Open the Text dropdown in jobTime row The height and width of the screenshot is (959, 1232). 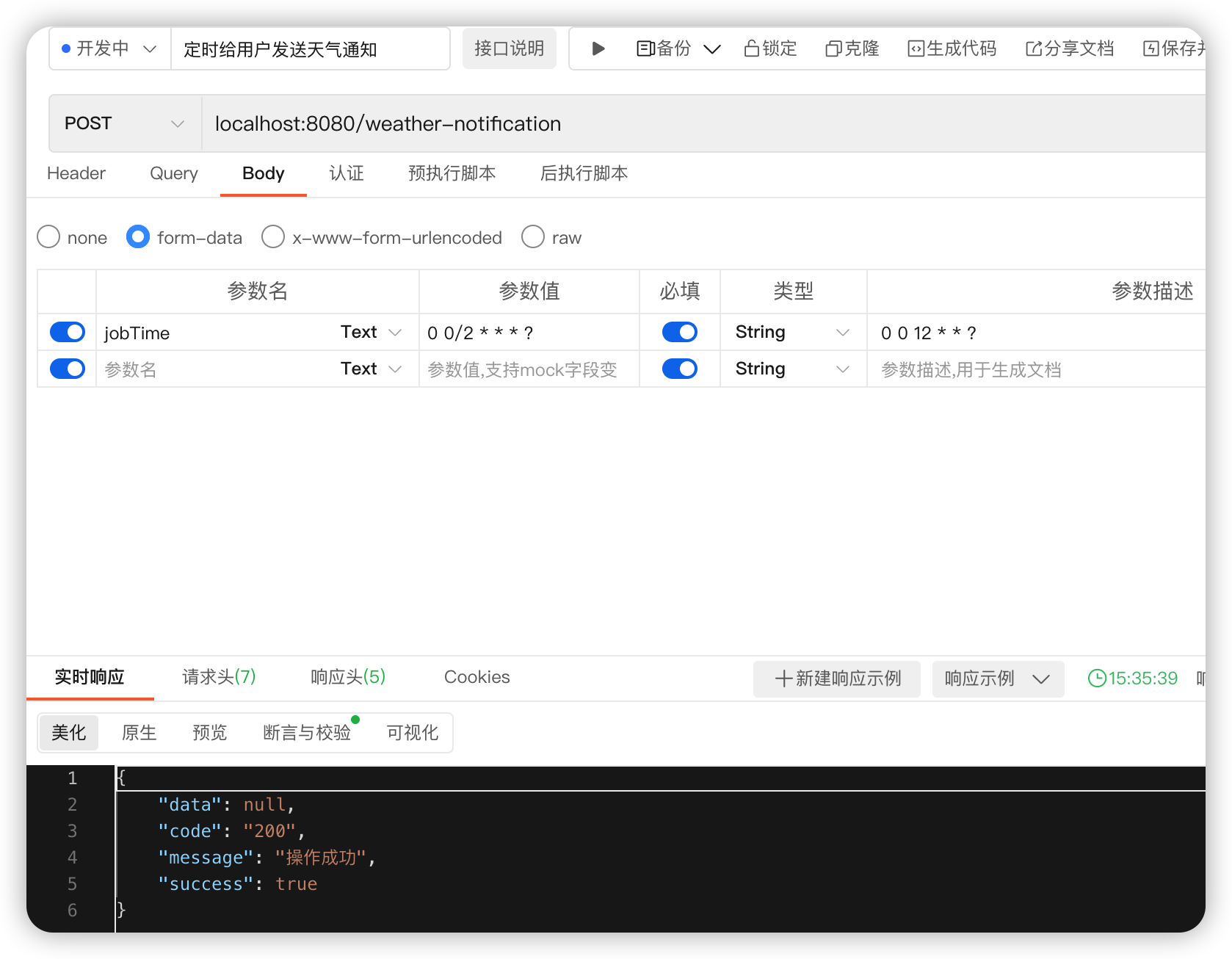(x=371, y=332)
